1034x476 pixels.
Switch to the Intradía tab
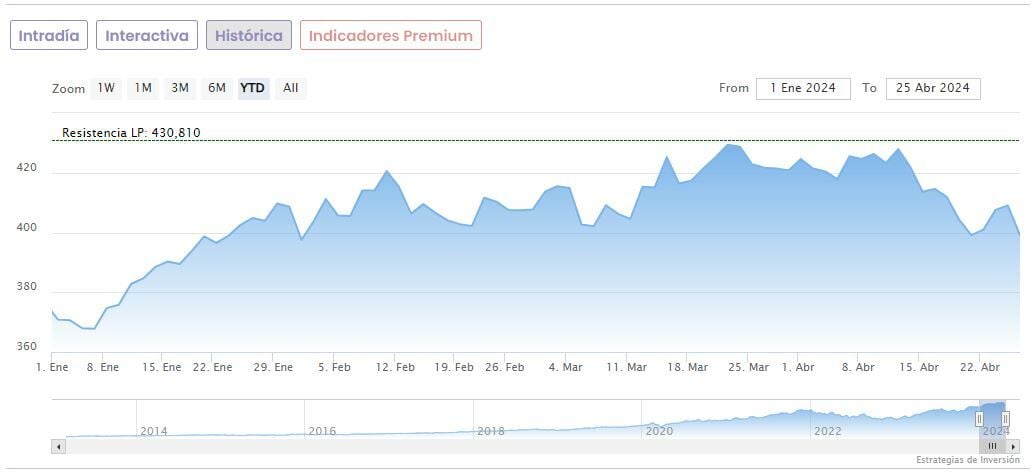(x=49, y=35)
